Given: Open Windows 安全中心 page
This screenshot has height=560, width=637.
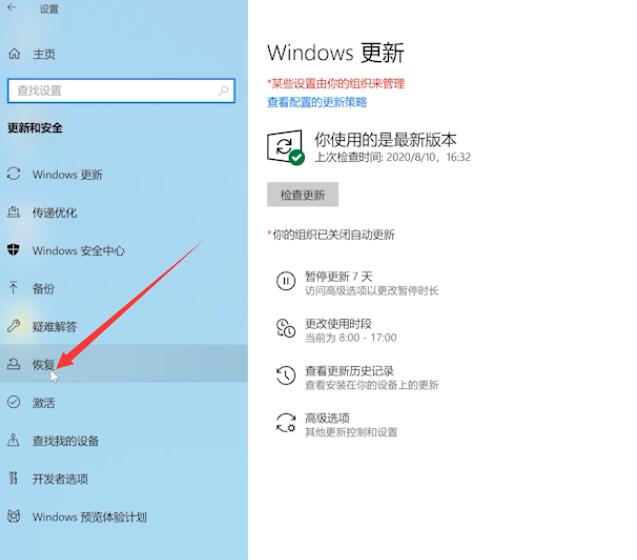Looking at the screenshot, I should point(78,251).
